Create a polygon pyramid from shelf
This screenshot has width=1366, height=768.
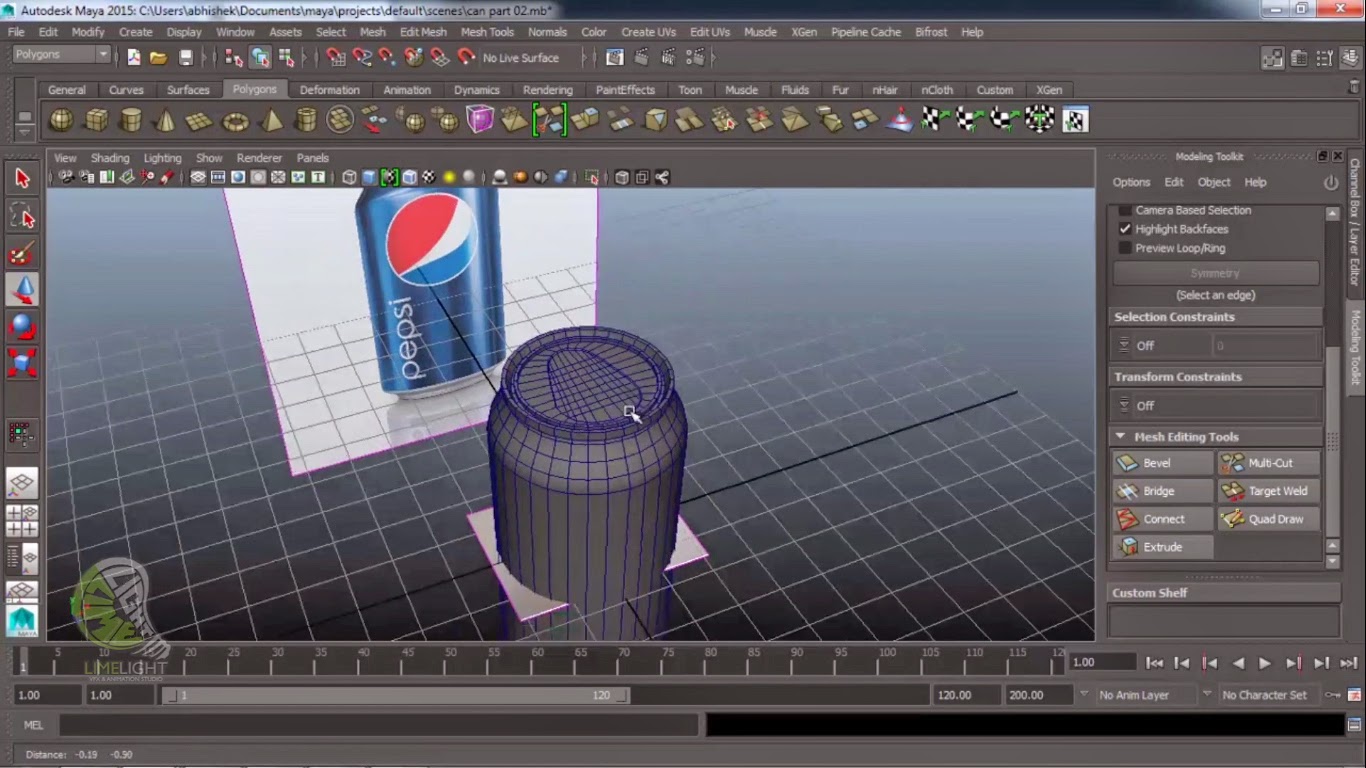pyautogui.click(x=270, y=120)
